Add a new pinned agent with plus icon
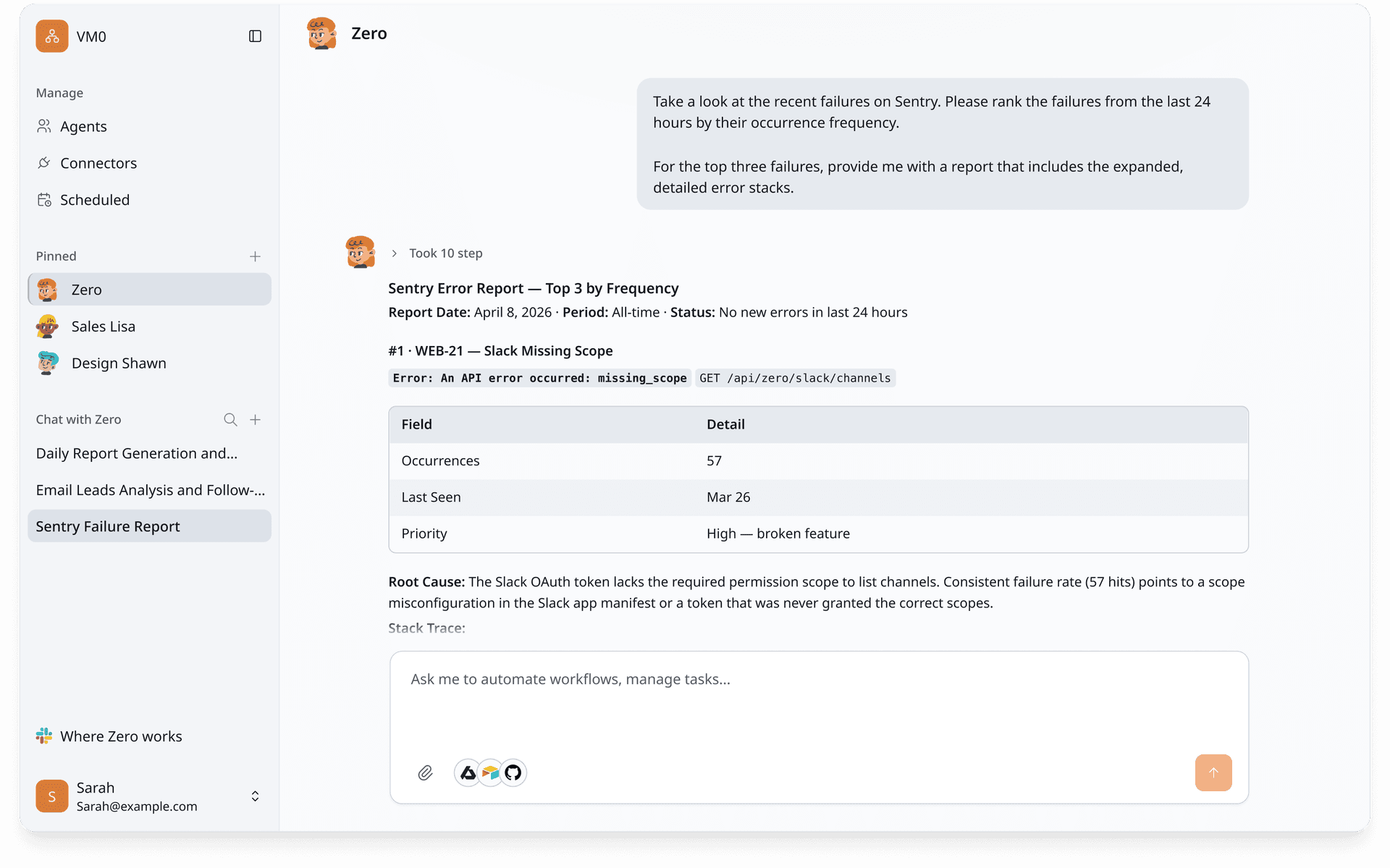 (x=256, y=256)
